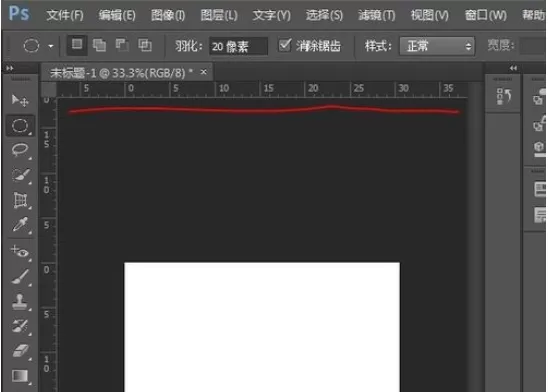Select the History Brush tool
Viewport: 548px width, 392px height.
click(20, 326)
